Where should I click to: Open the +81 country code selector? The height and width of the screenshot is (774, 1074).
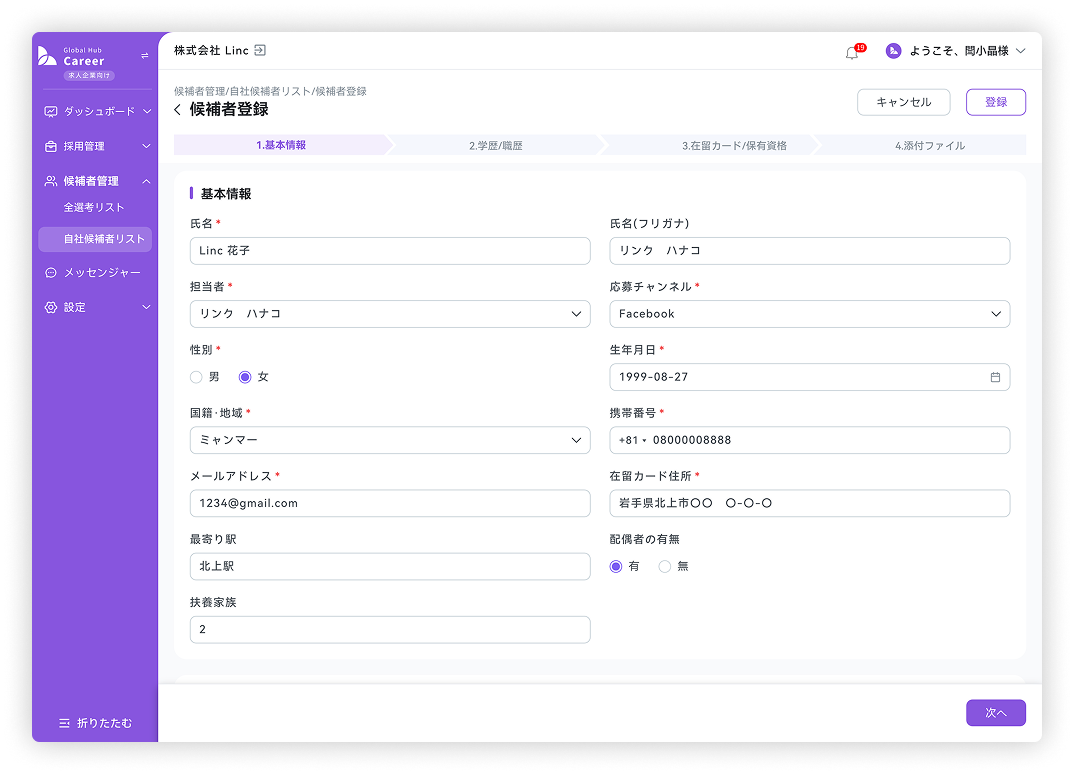pos(632,440)
